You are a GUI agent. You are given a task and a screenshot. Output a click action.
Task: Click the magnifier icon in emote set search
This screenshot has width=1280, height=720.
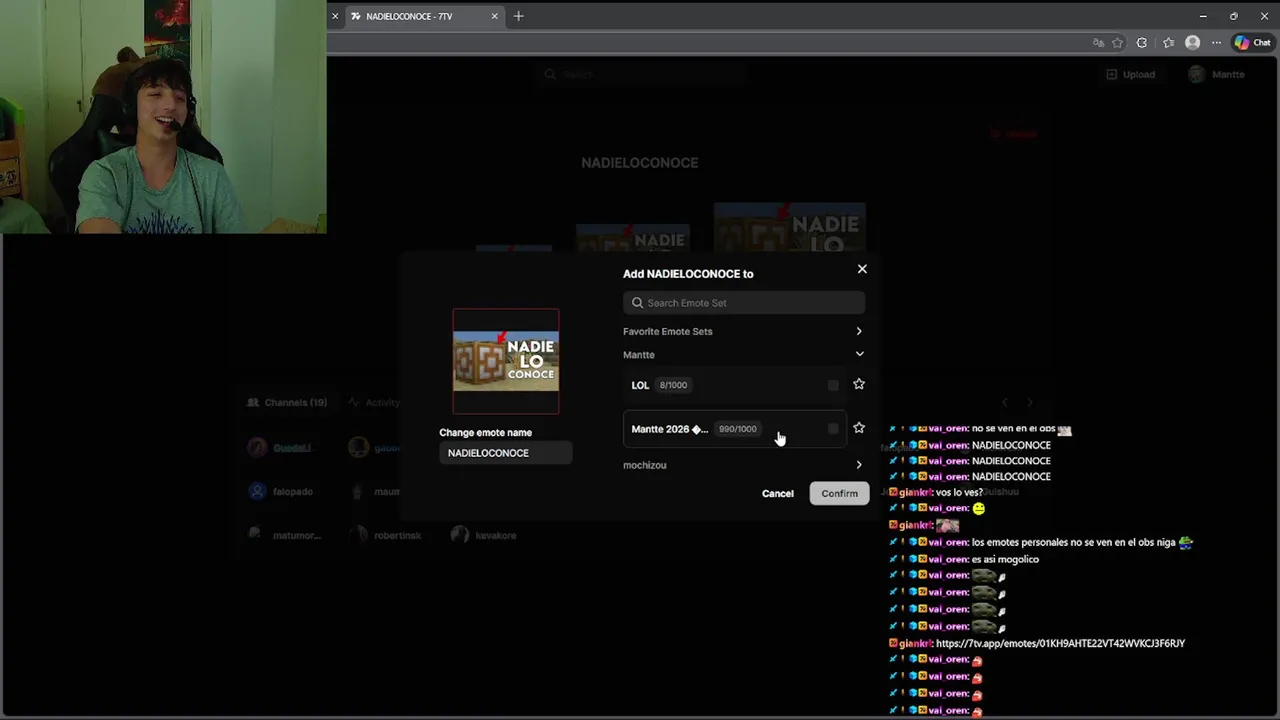click(x=637, y=303)
